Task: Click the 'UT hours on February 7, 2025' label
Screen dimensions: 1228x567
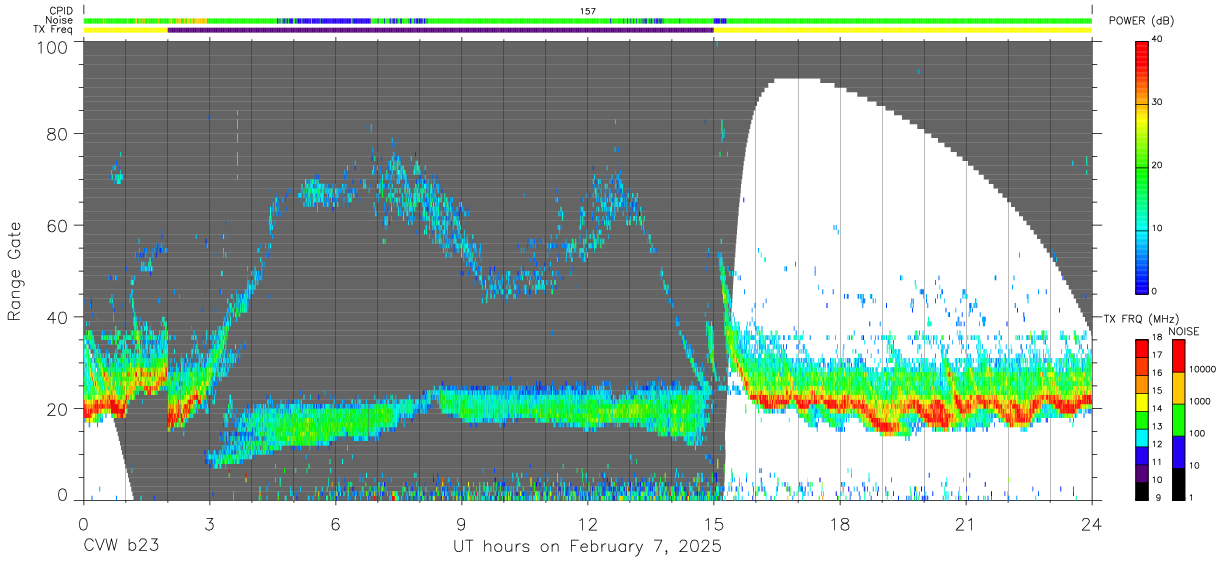Action: (x=588, y=548)
